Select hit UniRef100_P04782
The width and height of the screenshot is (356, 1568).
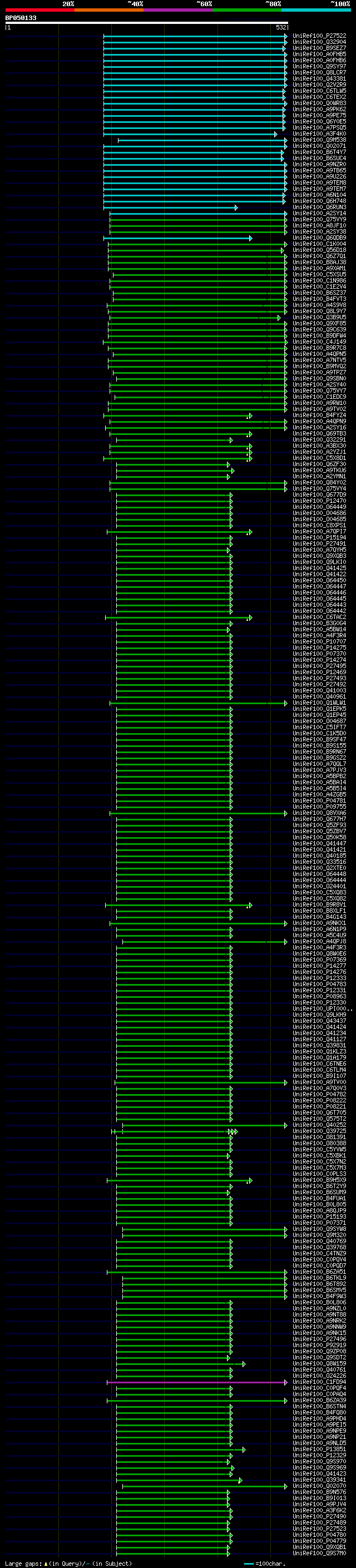coord(319,1095)
